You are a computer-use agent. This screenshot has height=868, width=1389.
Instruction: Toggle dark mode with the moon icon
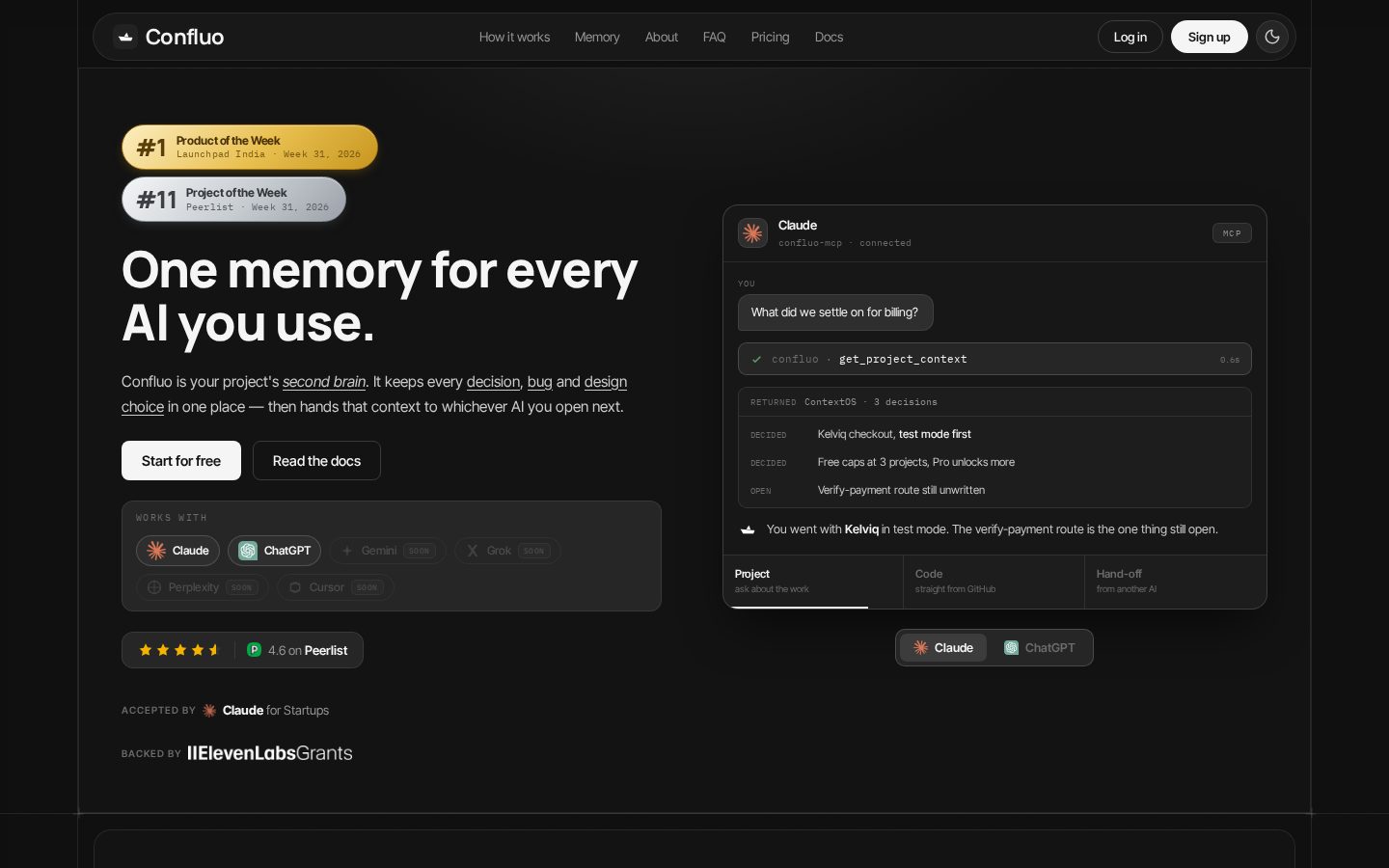coord(1272,37)
